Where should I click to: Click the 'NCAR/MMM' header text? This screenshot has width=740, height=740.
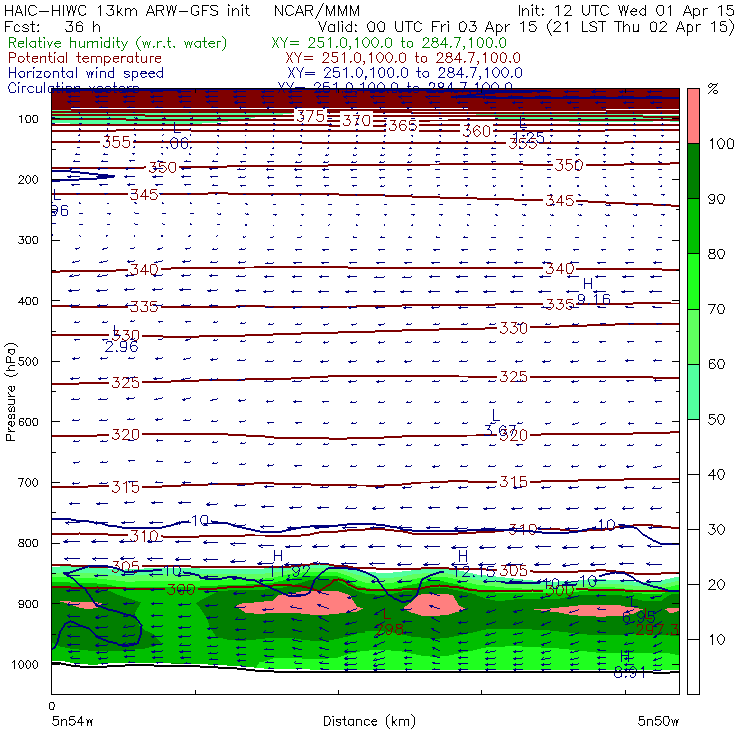click(317, 10)
